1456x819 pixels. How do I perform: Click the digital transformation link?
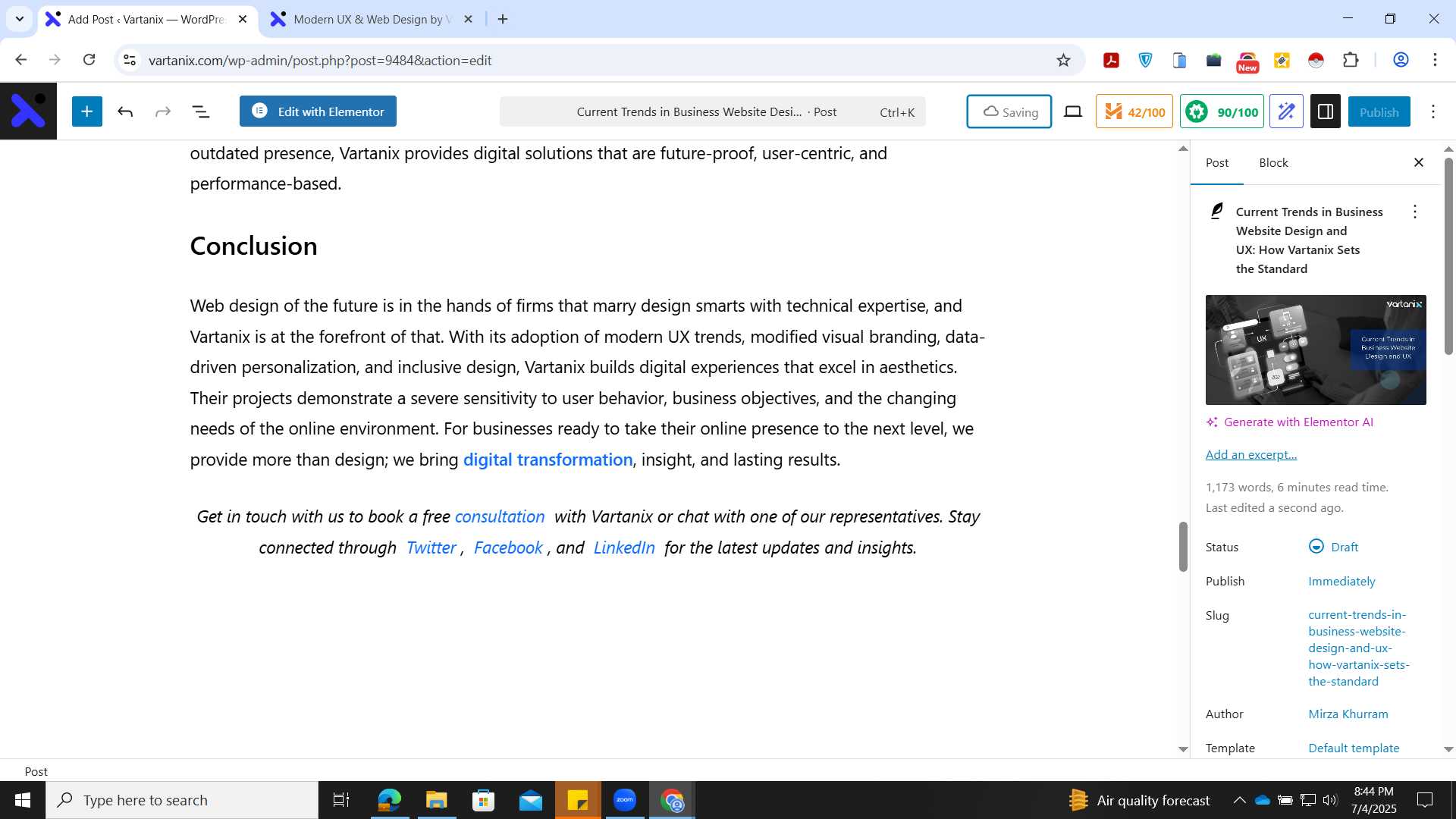pos(548,460)
